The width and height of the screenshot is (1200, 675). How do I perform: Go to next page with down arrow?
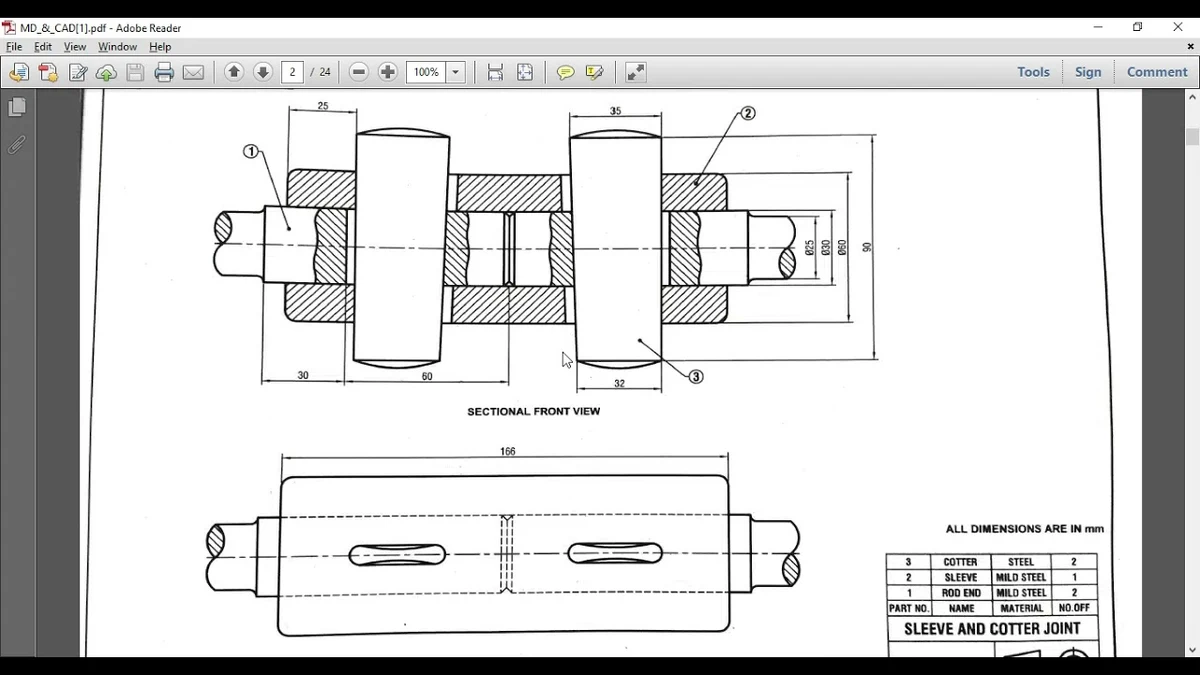(x=263, y=72)
